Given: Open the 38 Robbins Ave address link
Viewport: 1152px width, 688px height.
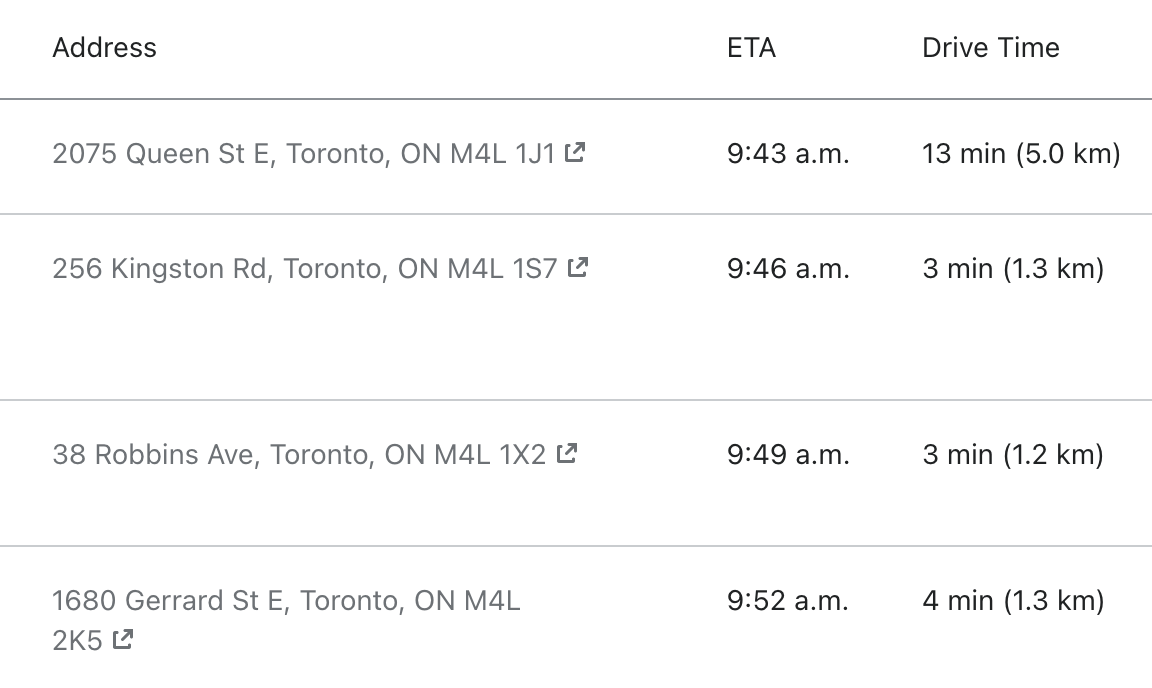Looking at the screenshot, I should tap(299, 455).
